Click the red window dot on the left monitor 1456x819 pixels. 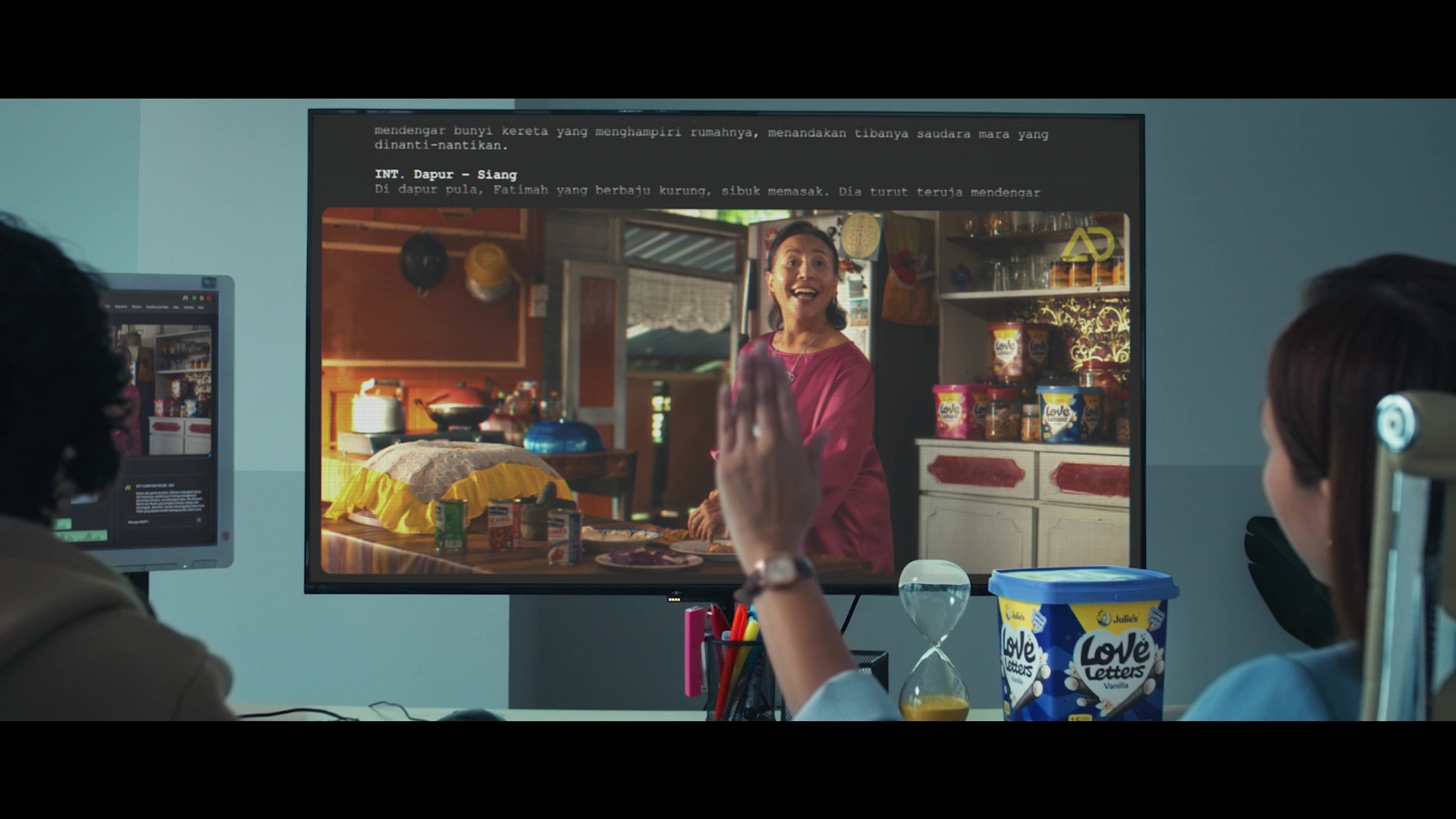click(x=209, y=298)
